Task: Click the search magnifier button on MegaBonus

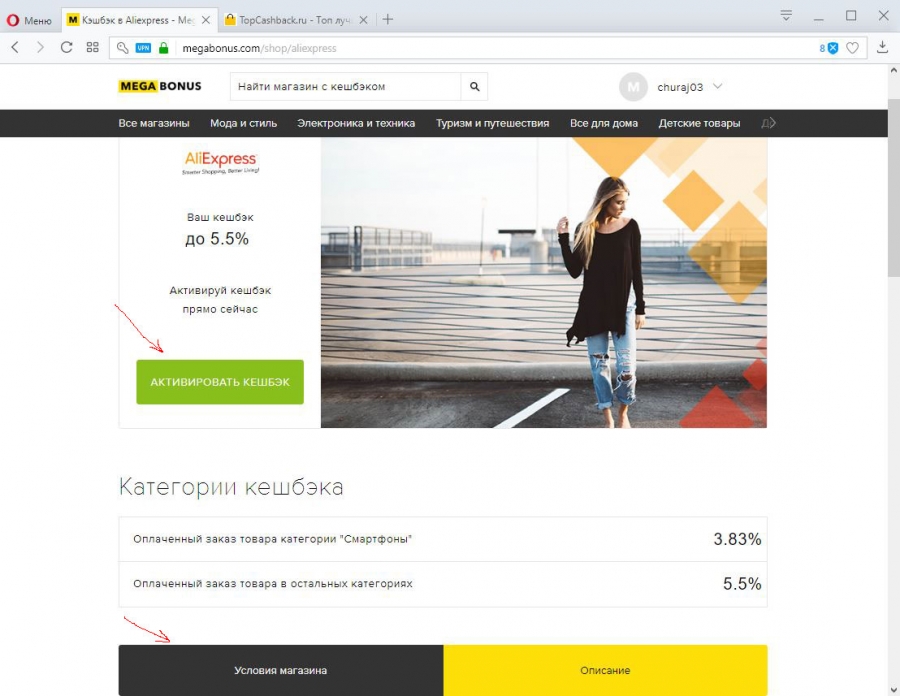Action: [x=474, y=87]
